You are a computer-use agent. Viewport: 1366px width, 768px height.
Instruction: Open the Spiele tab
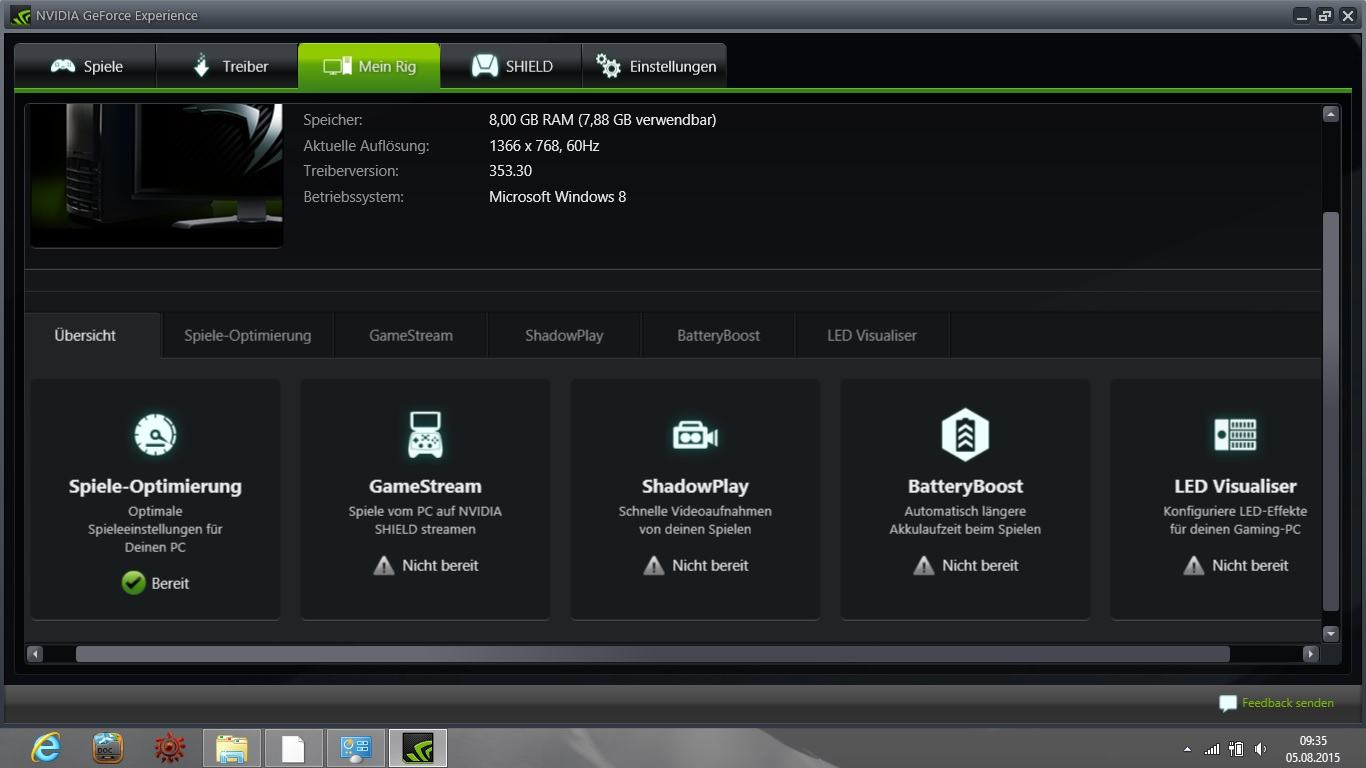pos(85,66)
